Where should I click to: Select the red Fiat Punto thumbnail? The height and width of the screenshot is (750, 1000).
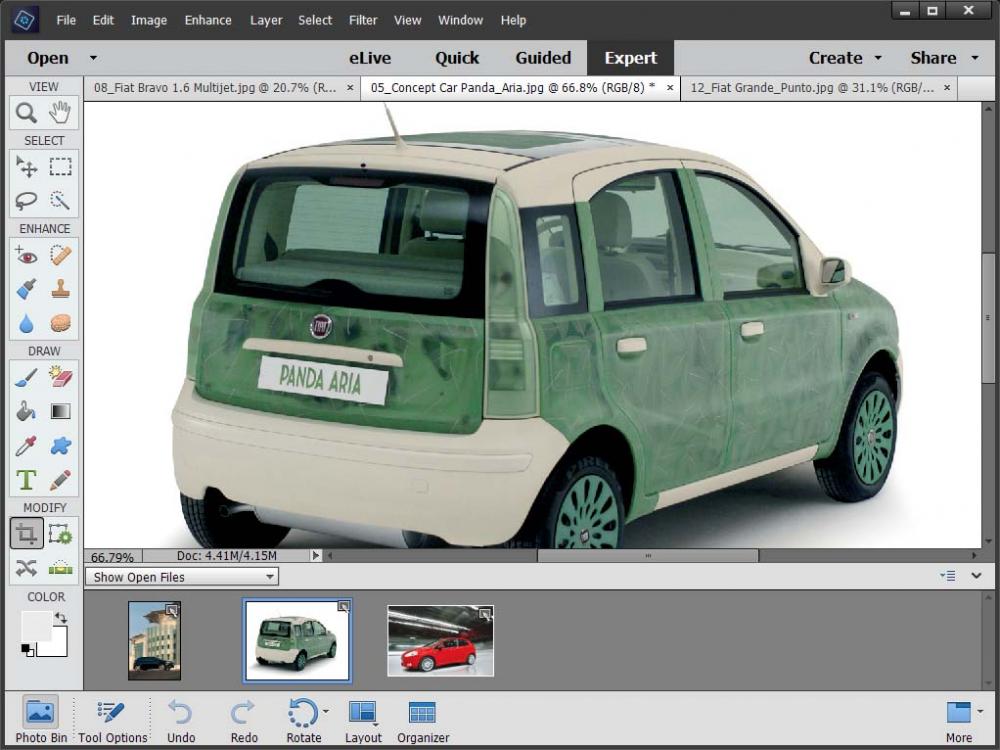441,640
